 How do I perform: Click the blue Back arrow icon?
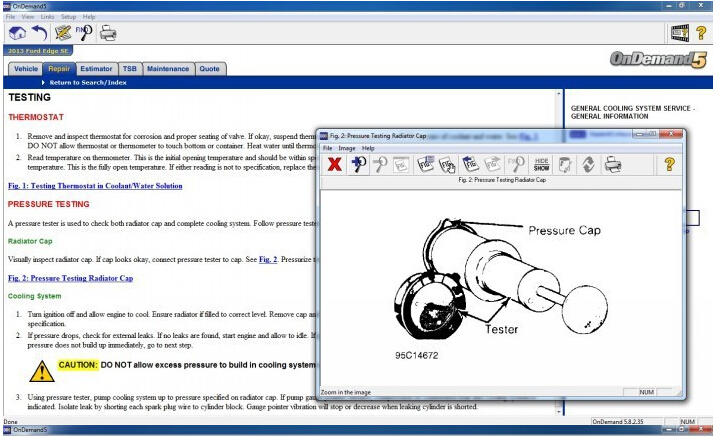(40, 33)
